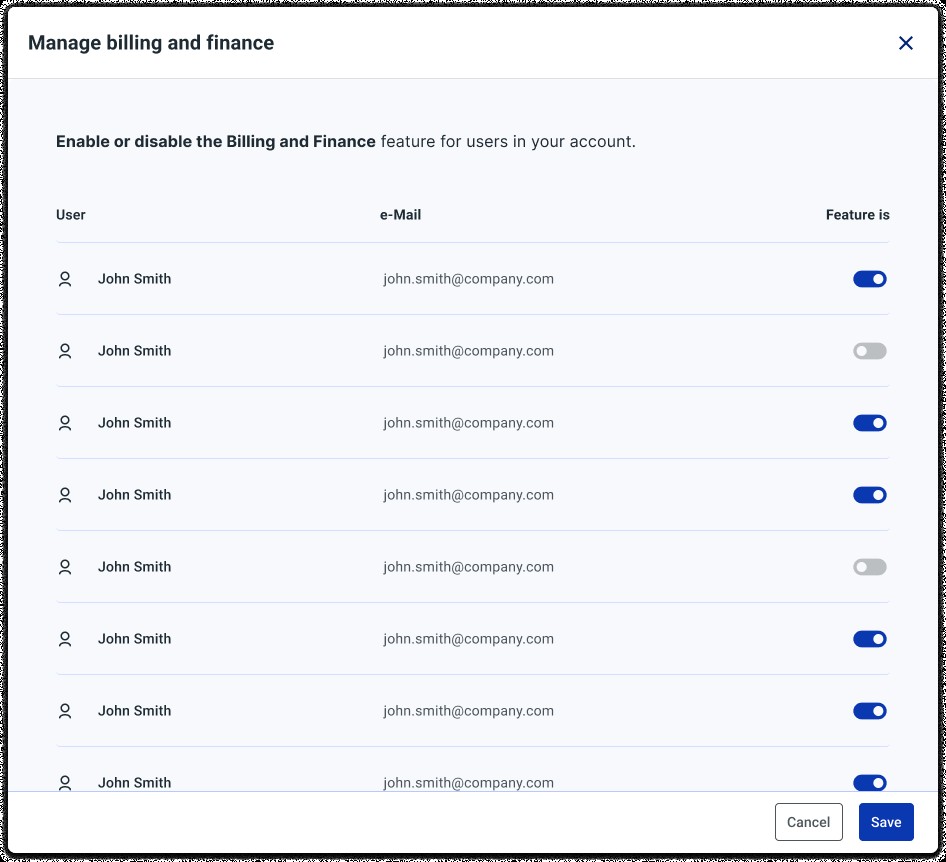Click the e-Mail column header

click(400, 215)
